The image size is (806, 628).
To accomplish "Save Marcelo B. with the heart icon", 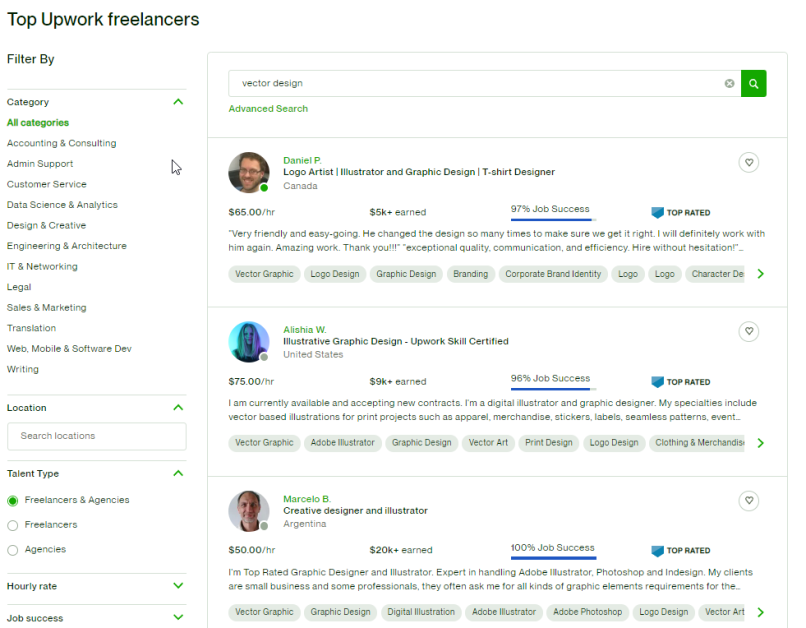I will click(749, 500).
